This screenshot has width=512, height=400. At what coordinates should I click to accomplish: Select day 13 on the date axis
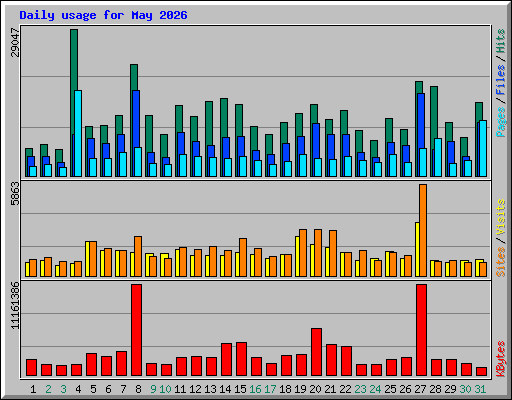pyautogui.click(x=210, y=389)
